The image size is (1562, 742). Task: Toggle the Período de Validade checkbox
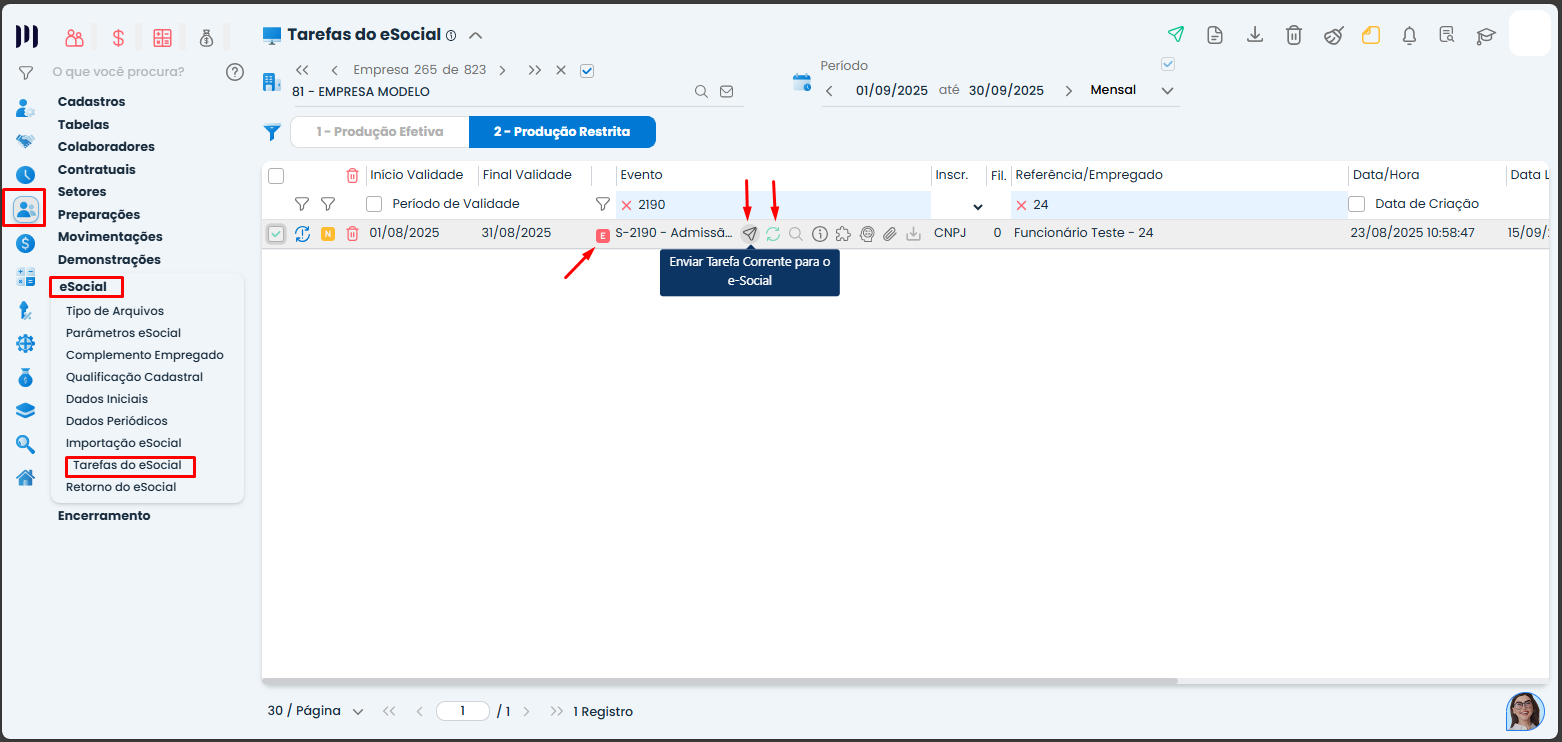374,204
